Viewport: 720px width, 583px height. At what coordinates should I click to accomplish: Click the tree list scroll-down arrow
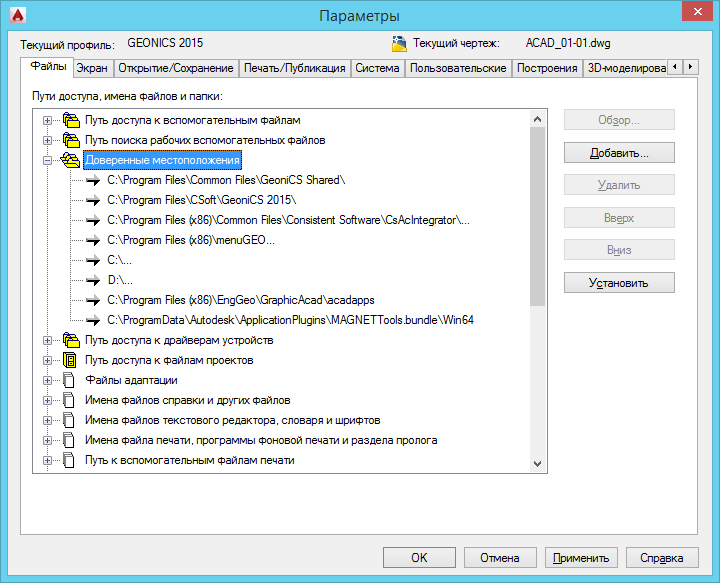537,463
